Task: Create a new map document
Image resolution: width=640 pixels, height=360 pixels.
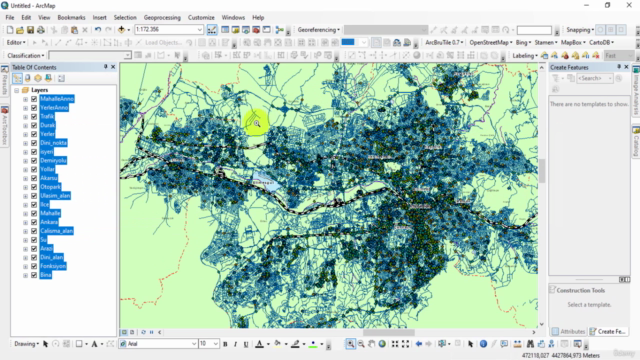Action: [10, 30]
